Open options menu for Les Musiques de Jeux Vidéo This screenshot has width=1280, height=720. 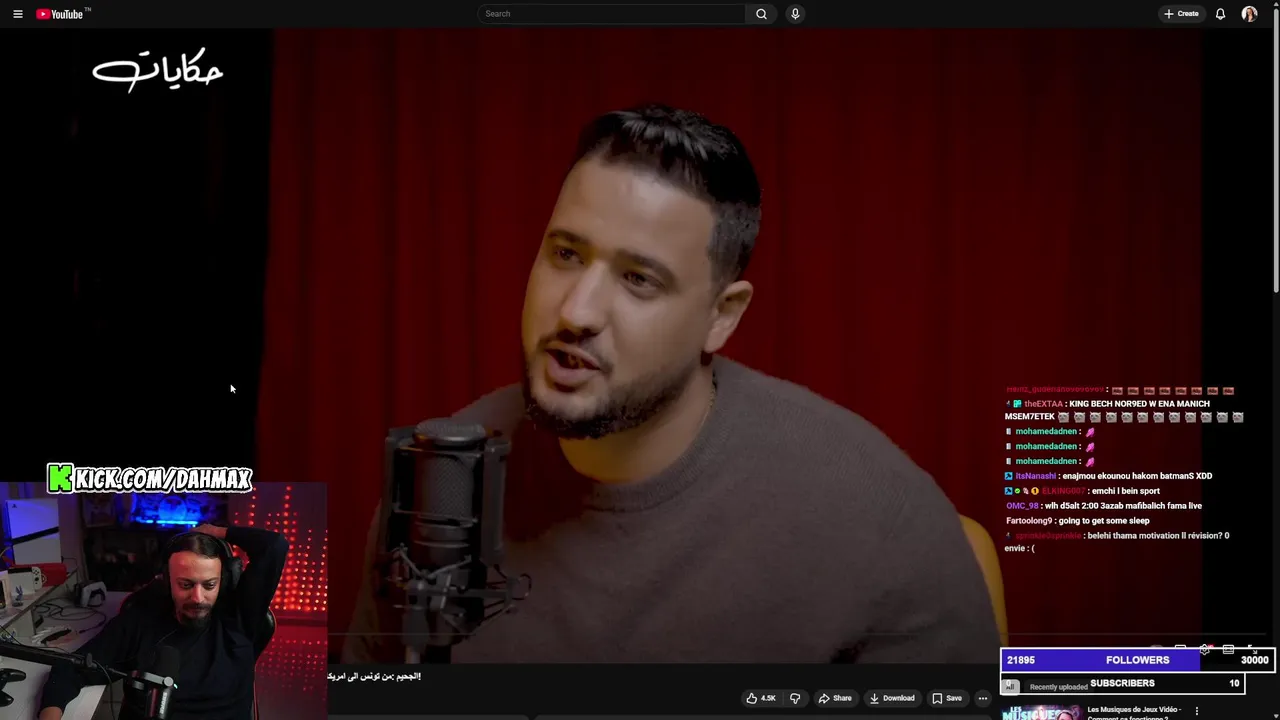click(1197, 711)
